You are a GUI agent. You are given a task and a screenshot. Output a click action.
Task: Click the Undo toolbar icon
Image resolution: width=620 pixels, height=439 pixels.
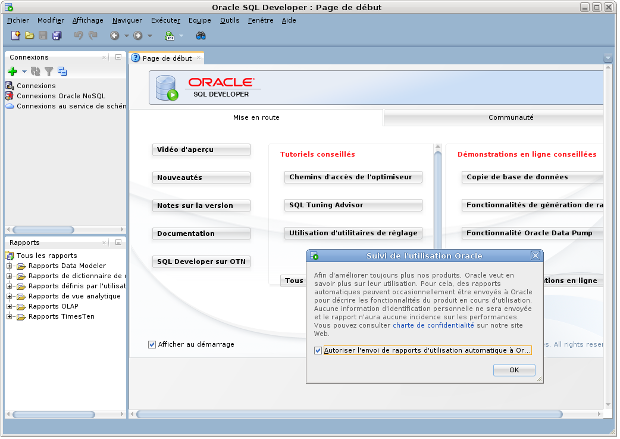pos(79,36)
